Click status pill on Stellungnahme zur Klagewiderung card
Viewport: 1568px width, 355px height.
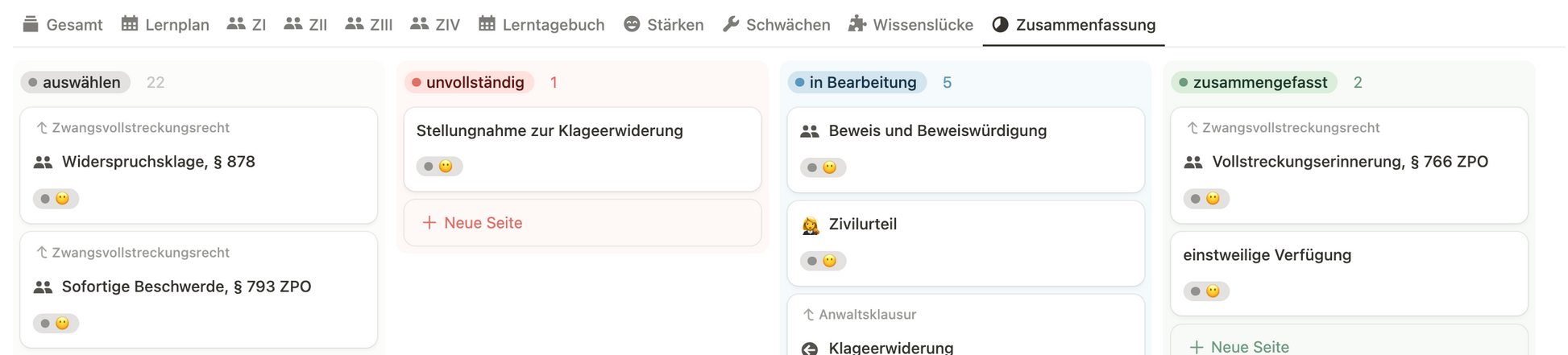tap(439, 167)
